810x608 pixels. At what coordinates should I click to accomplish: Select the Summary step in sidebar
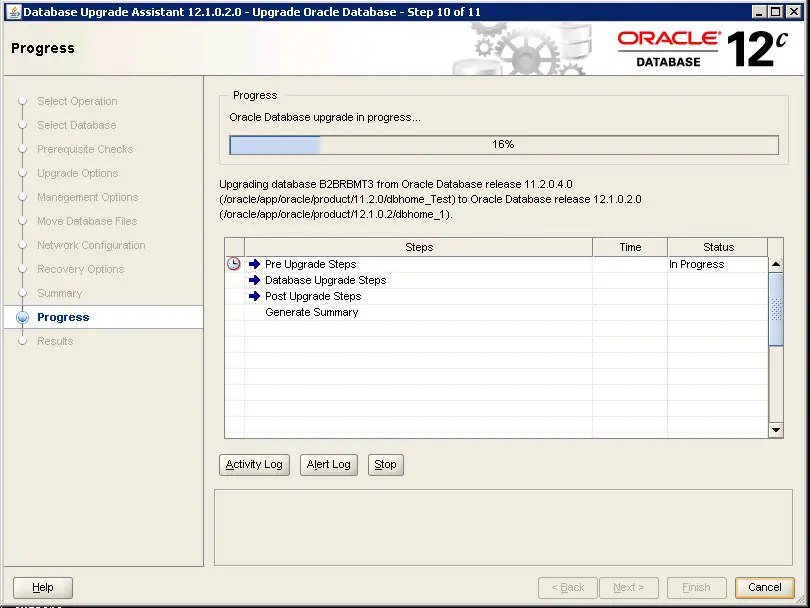click(59, 293)
